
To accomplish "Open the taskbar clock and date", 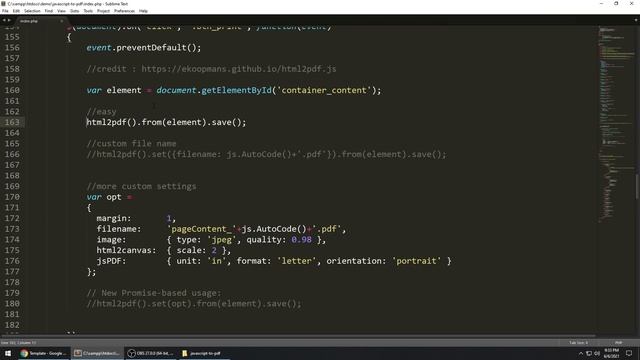I will coord(611,353).
